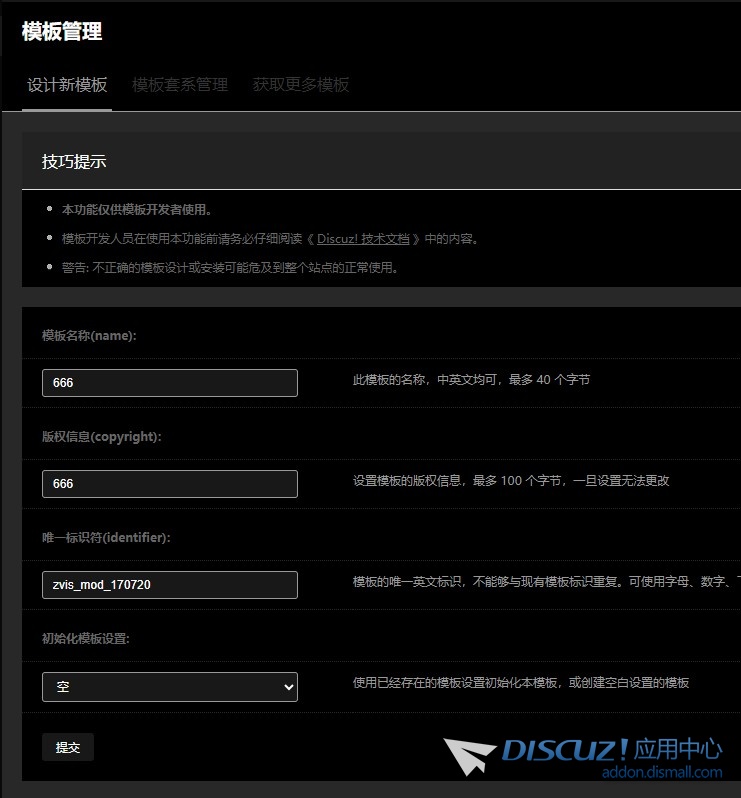Click the 唯一标识符 identifier field zvis_mod_170720
741x798 pixels.
coord(170,585)
